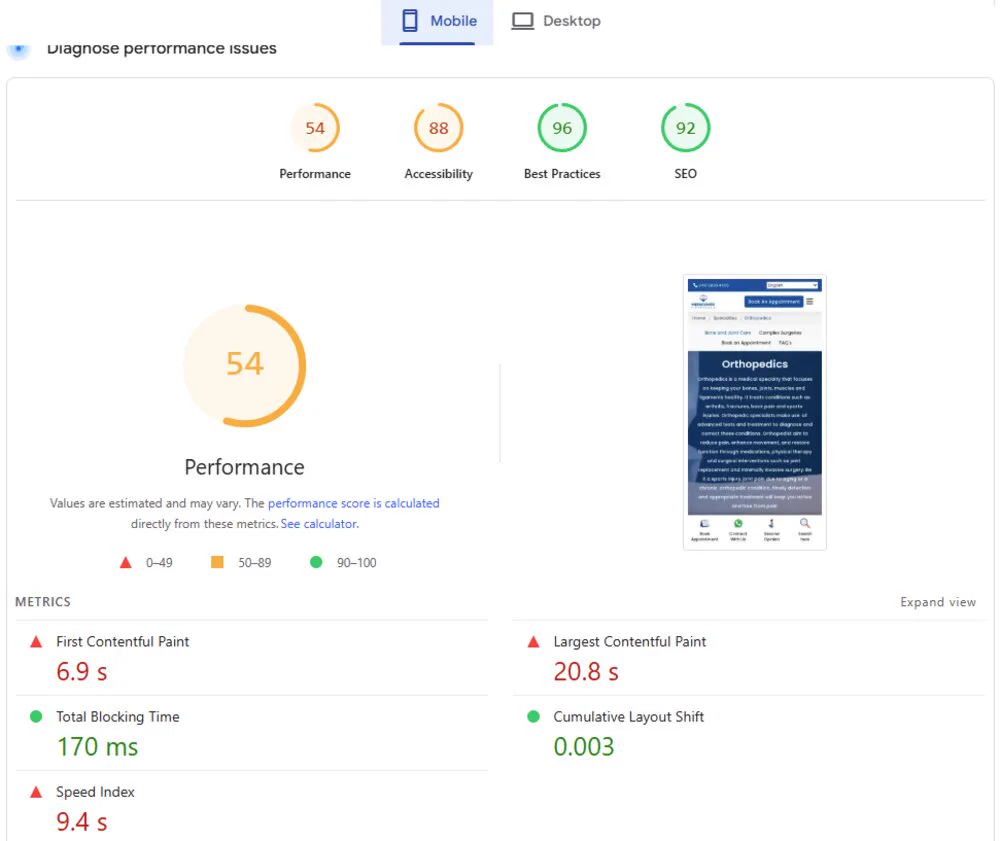Click the 'METRICS' section heading
Screen dimensions: 1000x841
pyautogui.click(x=43, y=602)
